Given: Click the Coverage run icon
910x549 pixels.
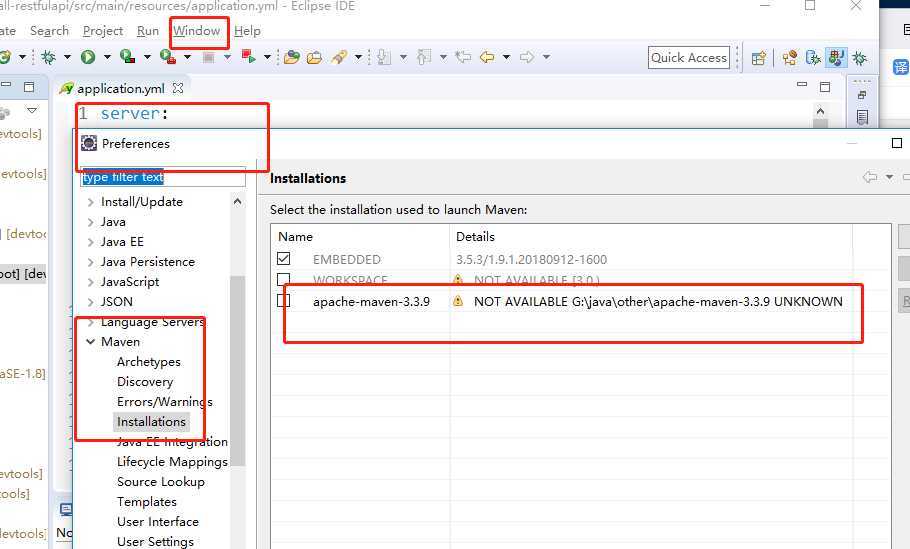Looking at the screenshot, I should (127, 57).
